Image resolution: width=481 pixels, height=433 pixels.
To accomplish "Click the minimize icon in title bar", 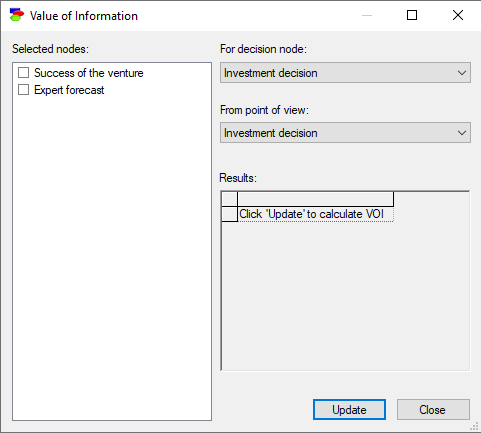I will click(367, 15).
